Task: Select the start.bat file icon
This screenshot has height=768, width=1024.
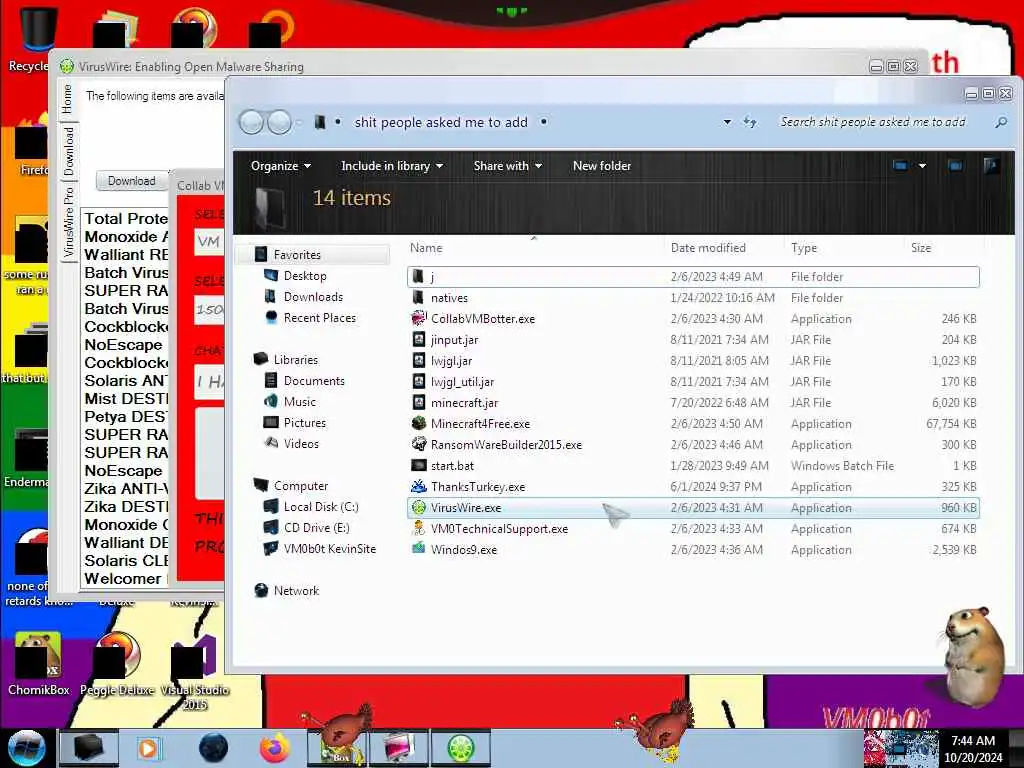Action: [x=419, y=465]
